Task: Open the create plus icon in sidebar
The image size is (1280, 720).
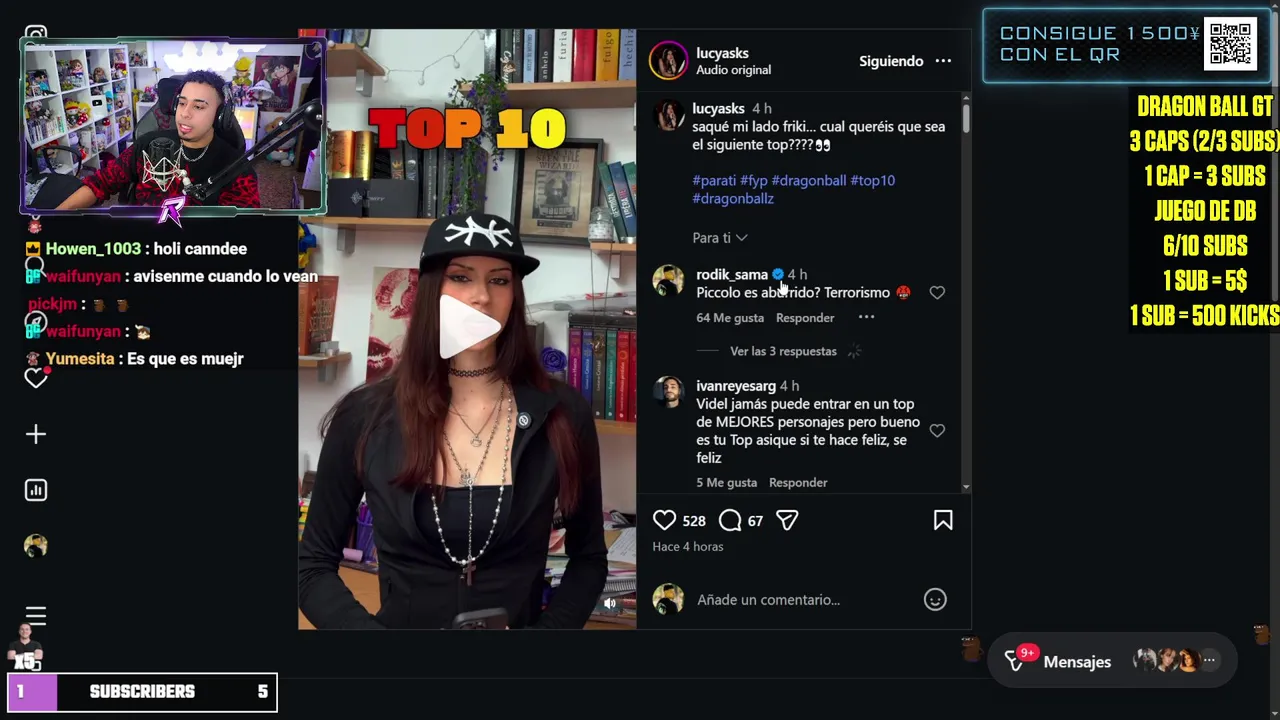Action: (x=36, y=434)
